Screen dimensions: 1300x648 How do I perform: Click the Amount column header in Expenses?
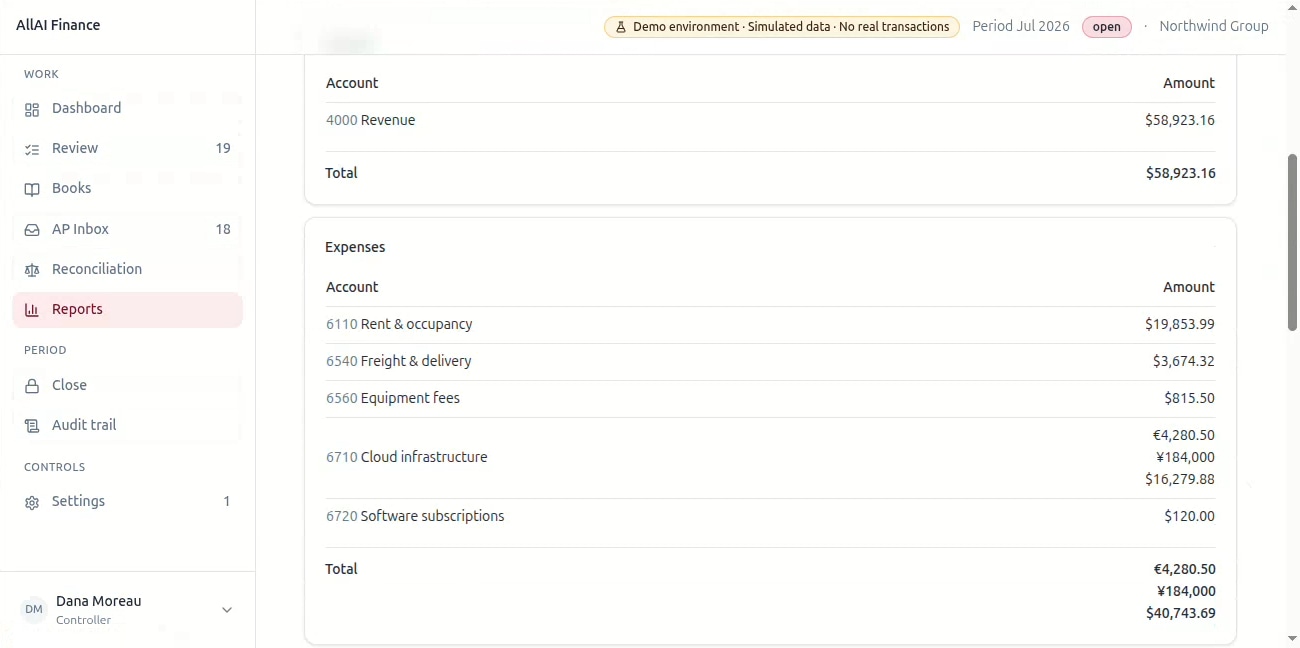coord(1189,287)
